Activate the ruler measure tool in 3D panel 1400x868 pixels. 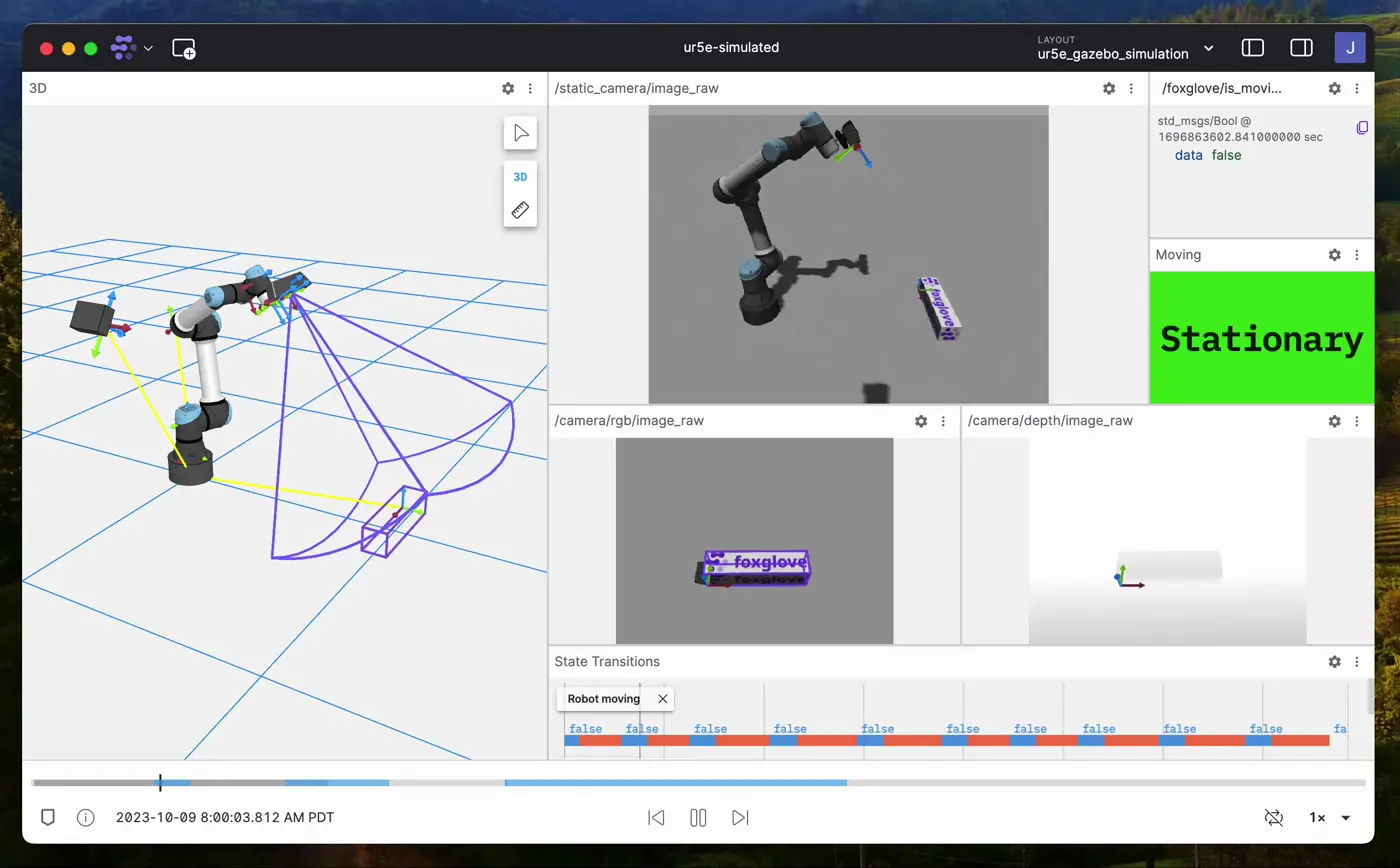(520, 210)
